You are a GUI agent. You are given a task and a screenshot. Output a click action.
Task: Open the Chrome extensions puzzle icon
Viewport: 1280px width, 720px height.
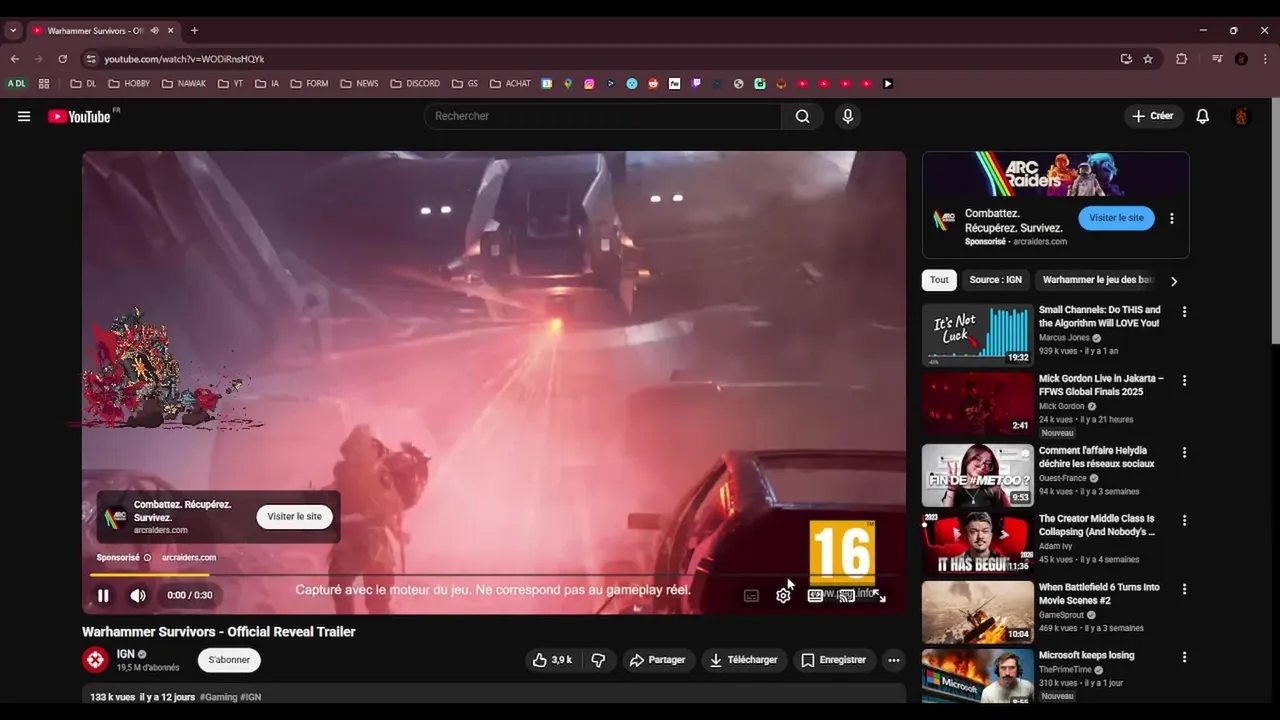point(1181,59)
